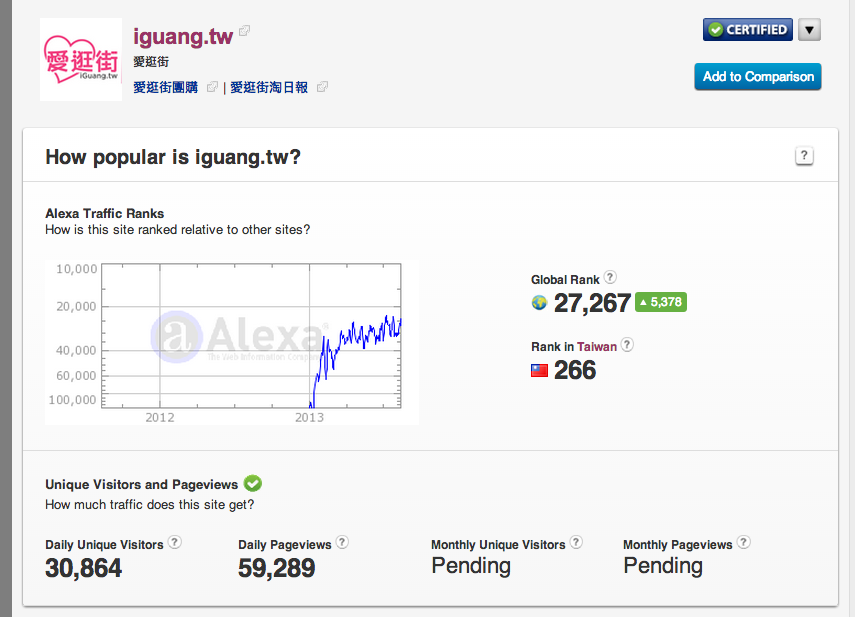Viewport: 855px width, 617px height.
Task: Open external link icon beside iguang.tw title
Action: [245, 32]
